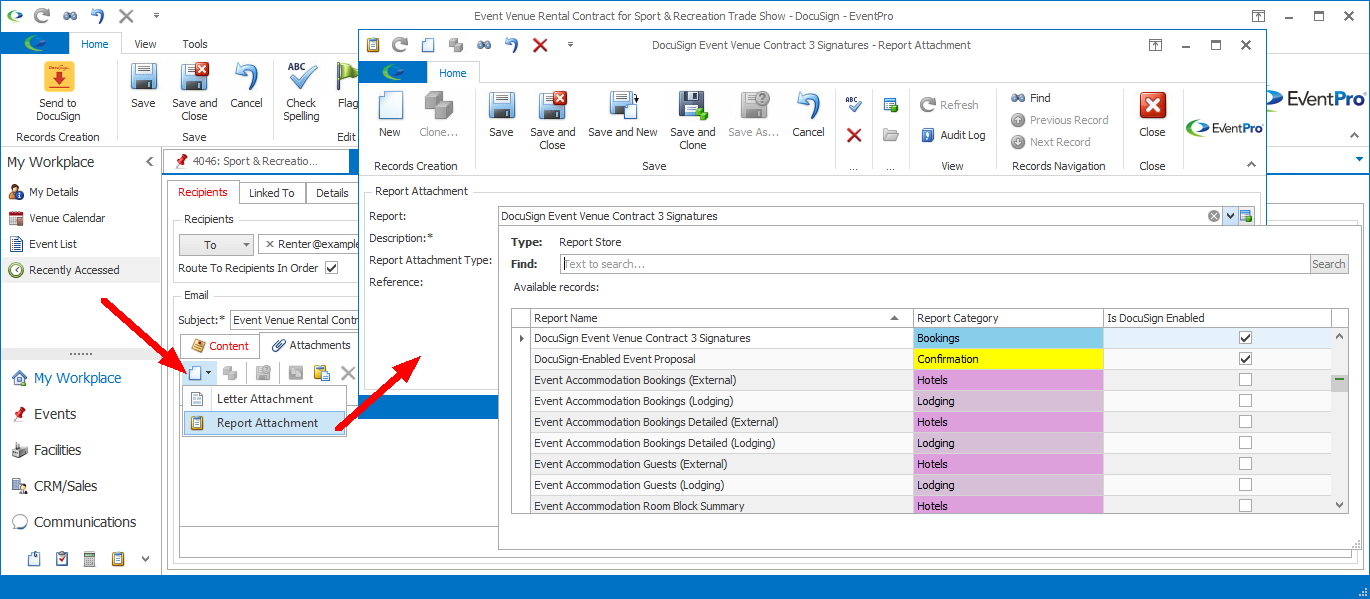The image size is (1370, 599).
Task: Select Report Attachment menu item
Action: [265, 423]
